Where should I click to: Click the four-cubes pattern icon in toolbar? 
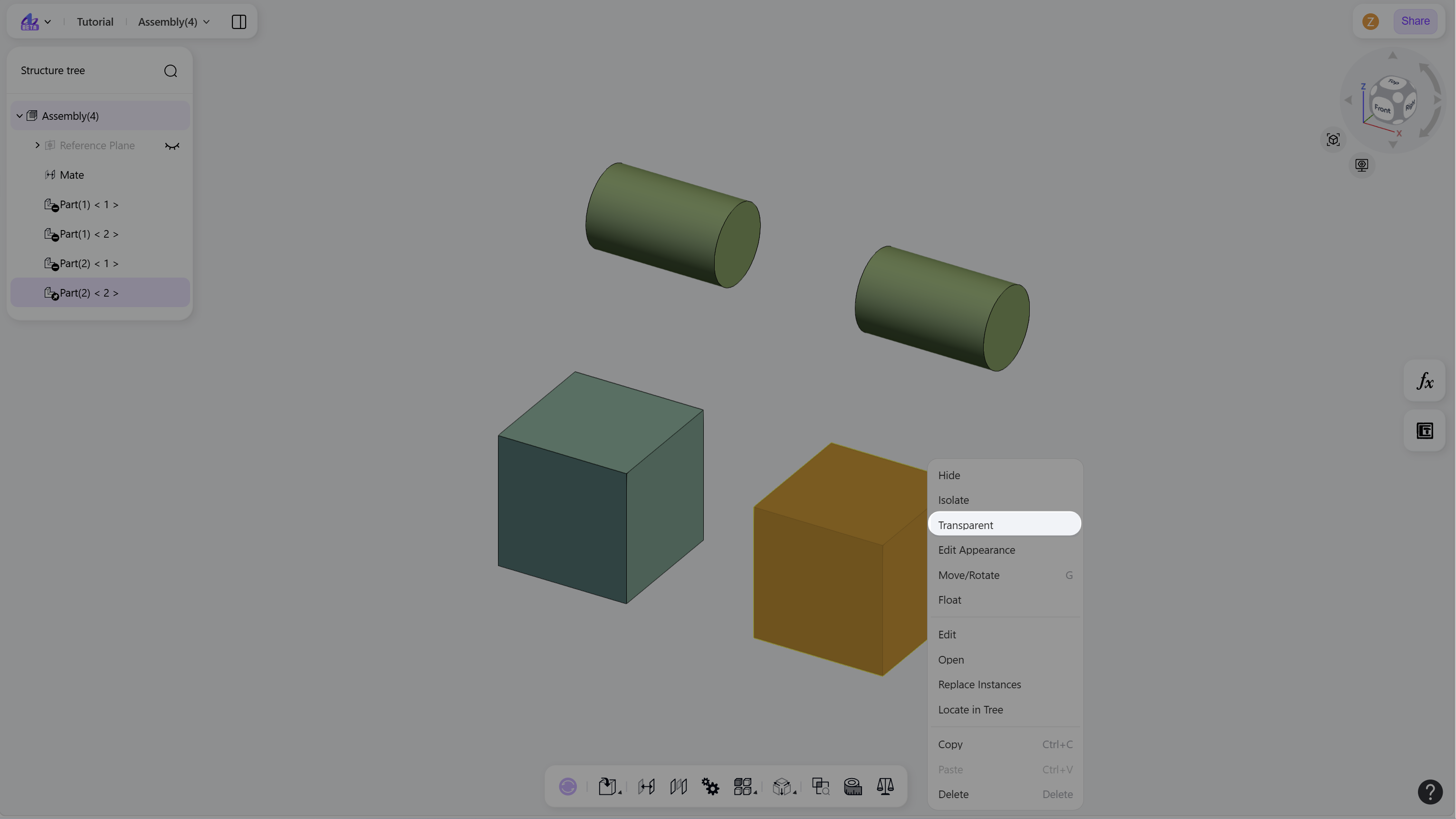pyautogui.click(x=742, y=786)
